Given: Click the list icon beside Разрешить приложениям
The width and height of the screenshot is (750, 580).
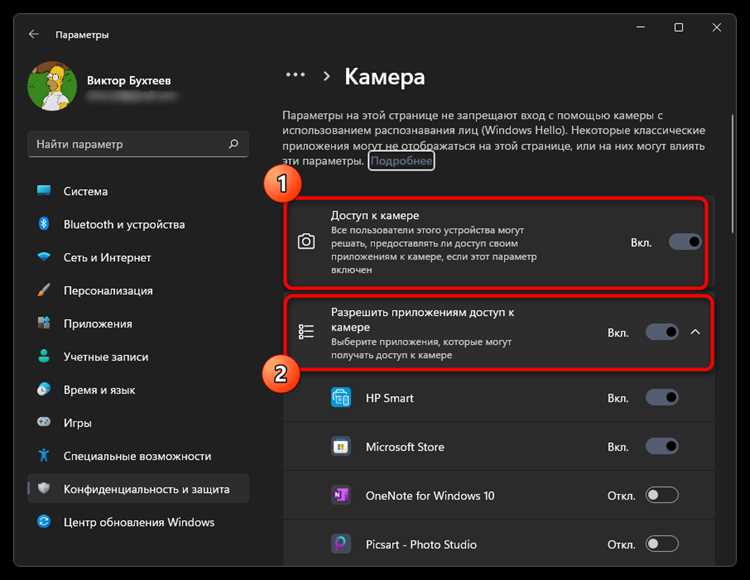Looking at the screenshot, I should pyautogui.click(x=306, y=332).
